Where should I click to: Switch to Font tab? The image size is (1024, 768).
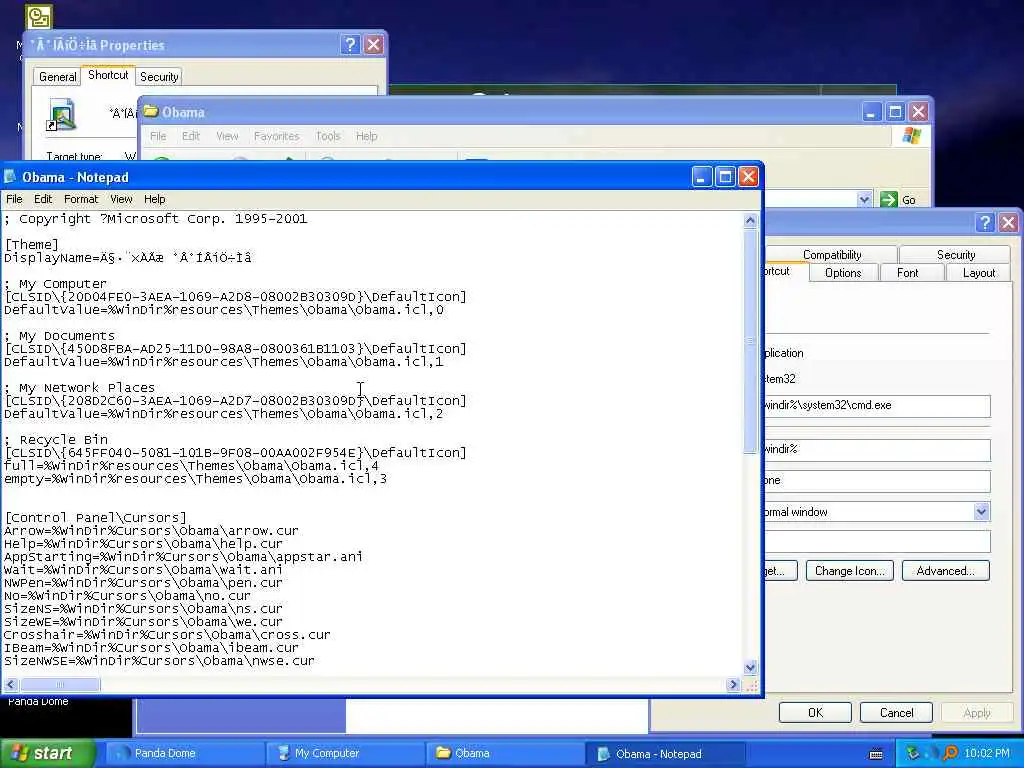click(x=907, y=273)
